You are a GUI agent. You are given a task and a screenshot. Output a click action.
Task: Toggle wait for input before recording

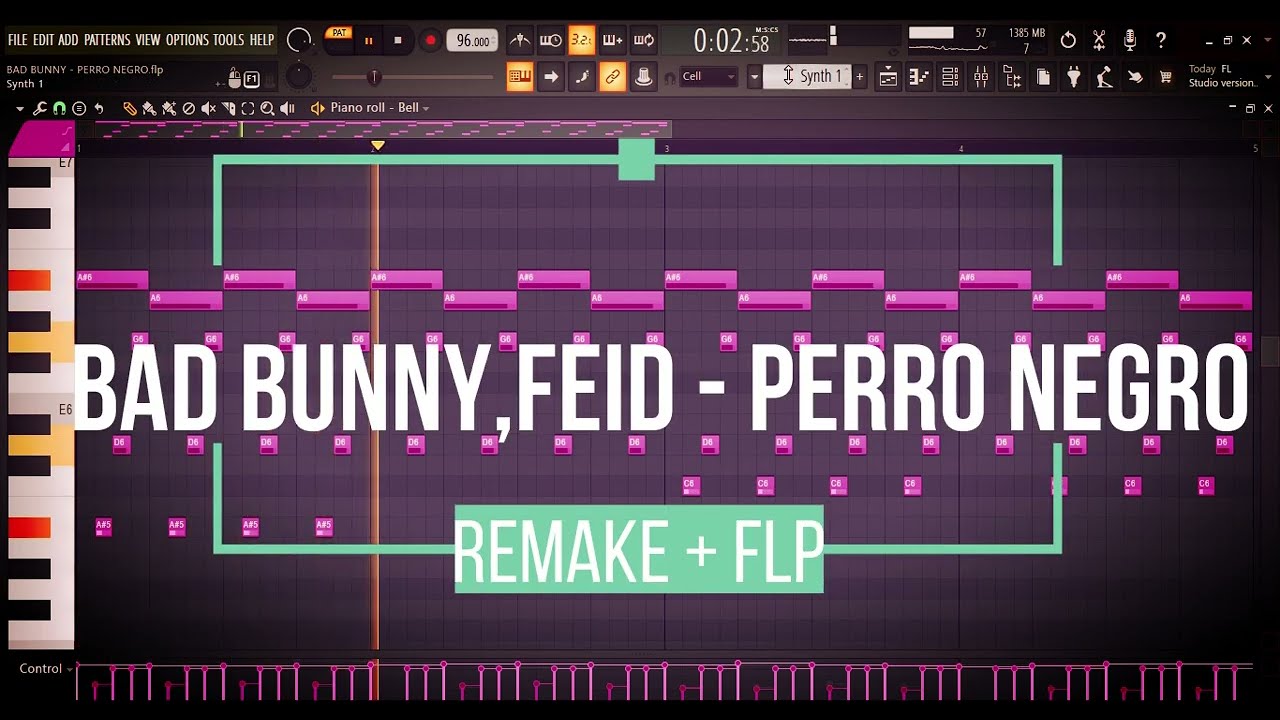point(551,41)
